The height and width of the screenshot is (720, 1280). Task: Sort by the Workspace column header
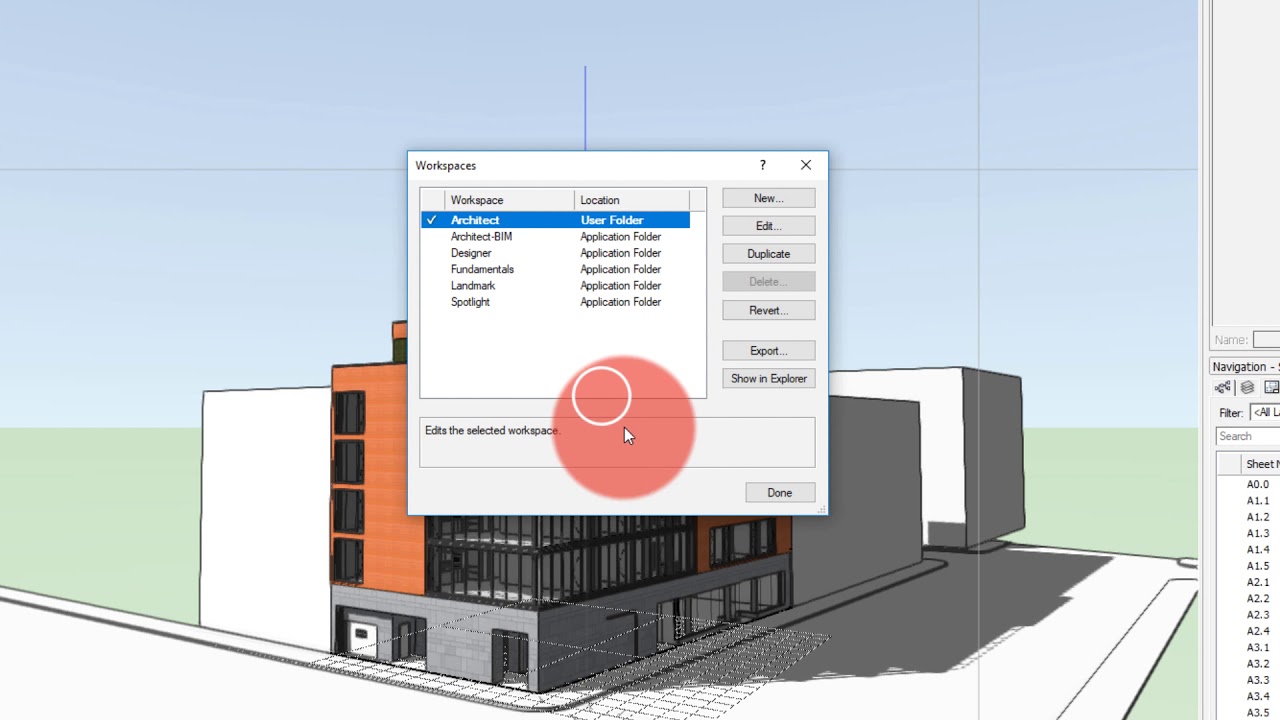[509, 200]
